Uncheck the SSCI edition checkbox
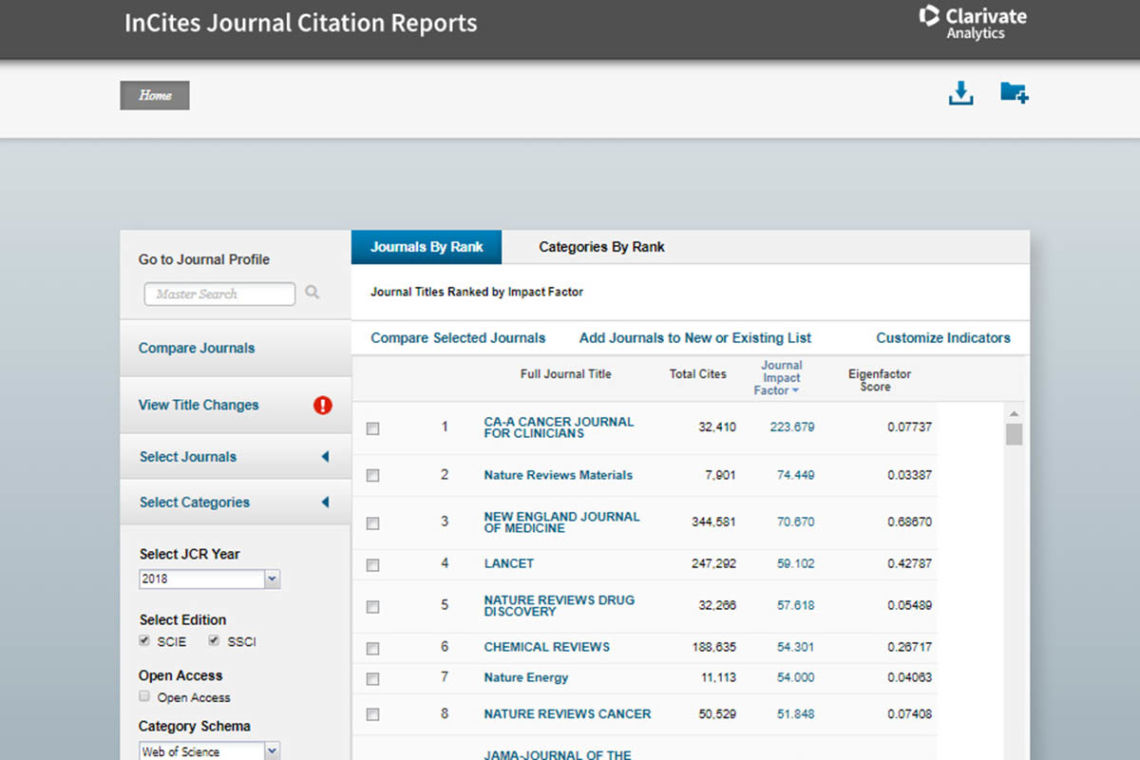The width and height of the screenshot is (1140, 760). 213,641
